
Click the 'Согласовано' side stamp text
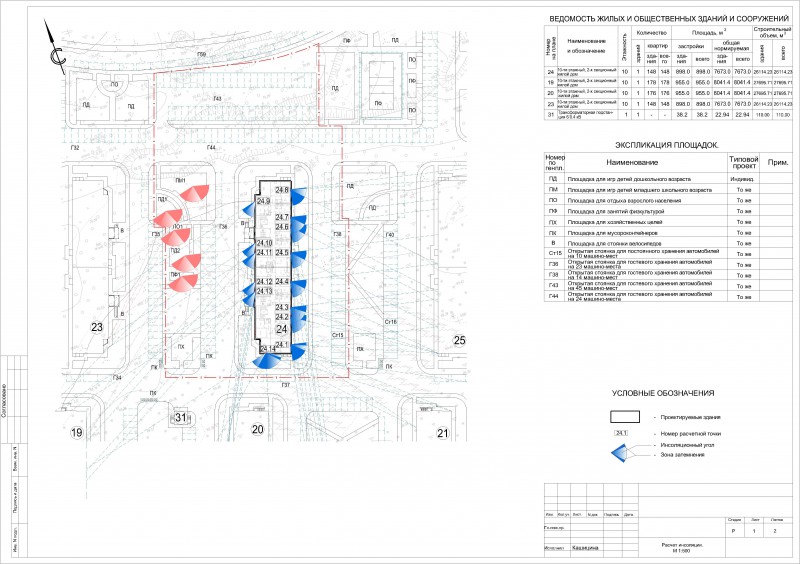pos(4,401)
